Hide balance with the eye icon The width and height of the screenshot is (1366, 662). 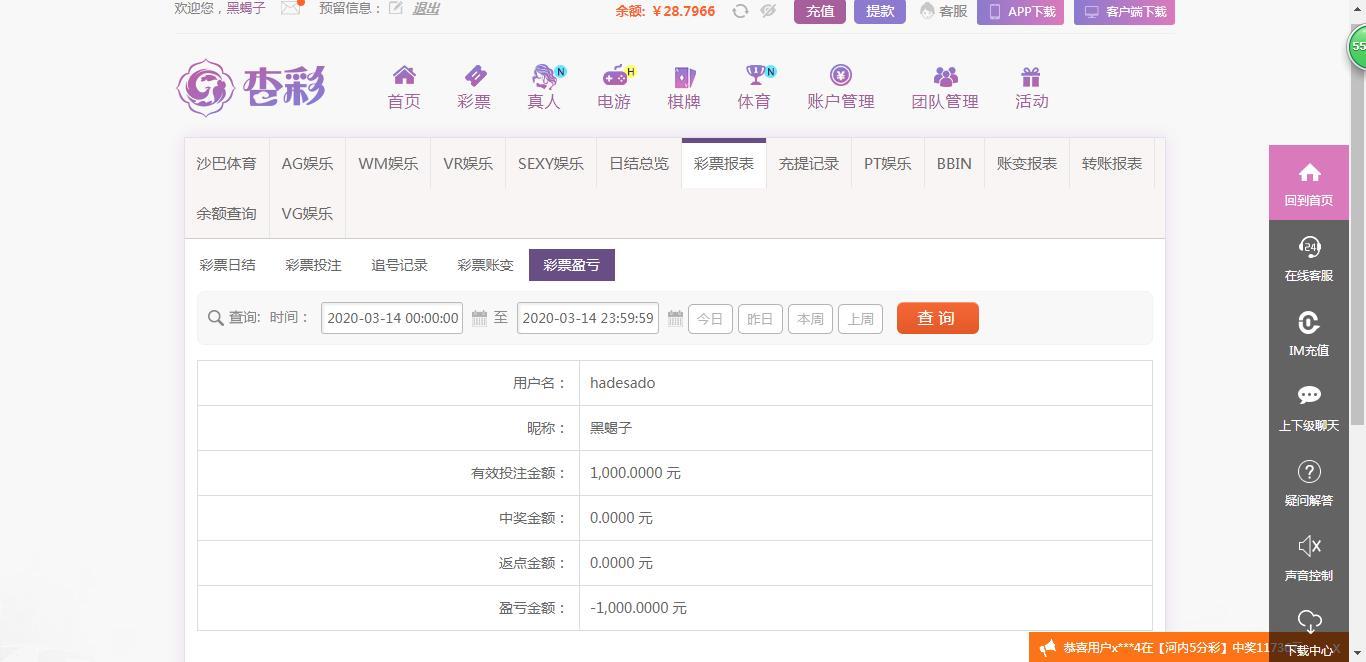coord(768,11)
